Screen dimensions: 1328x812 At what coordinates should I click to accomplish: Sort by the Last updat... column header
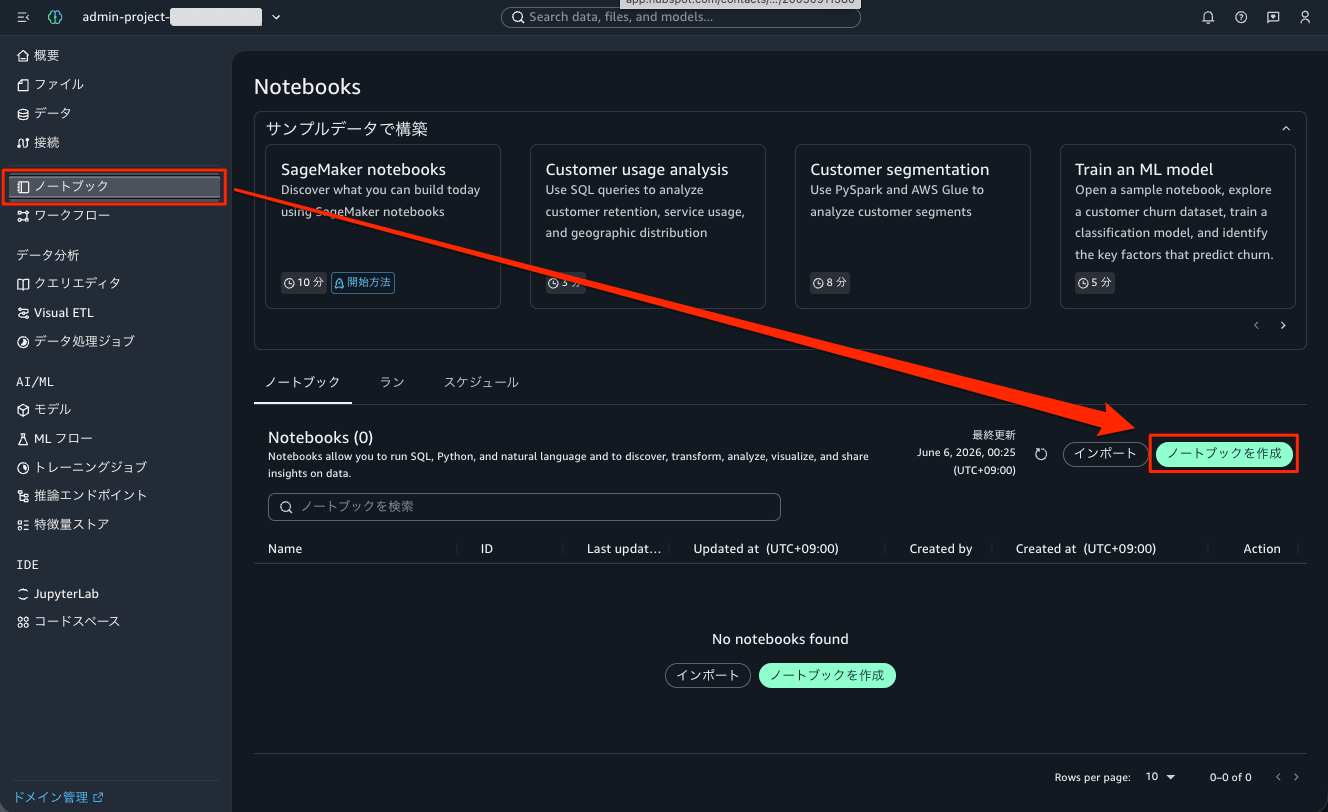(x=624, y=549)
